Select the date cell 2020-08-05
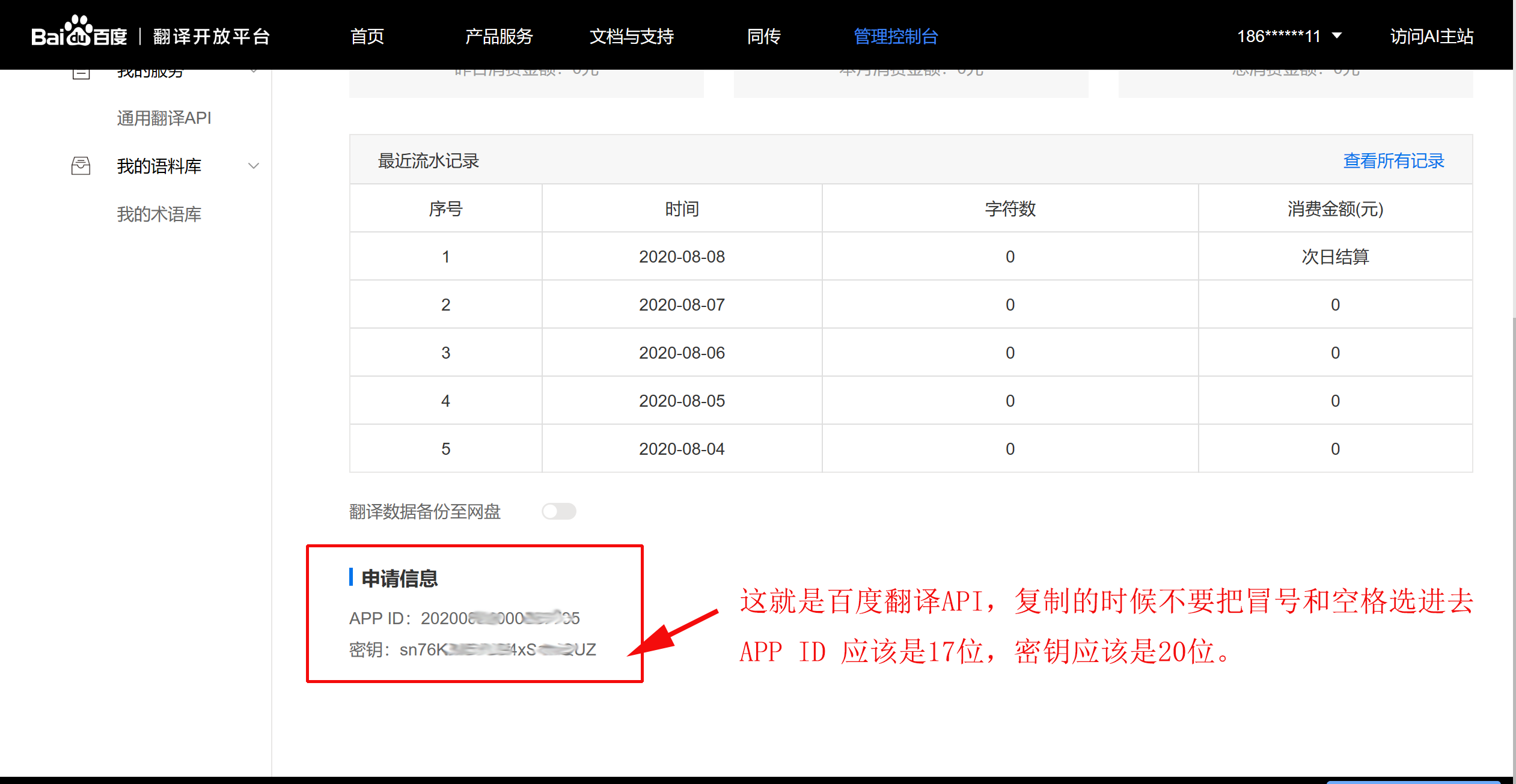1516x784 pixels. [682, 401]
